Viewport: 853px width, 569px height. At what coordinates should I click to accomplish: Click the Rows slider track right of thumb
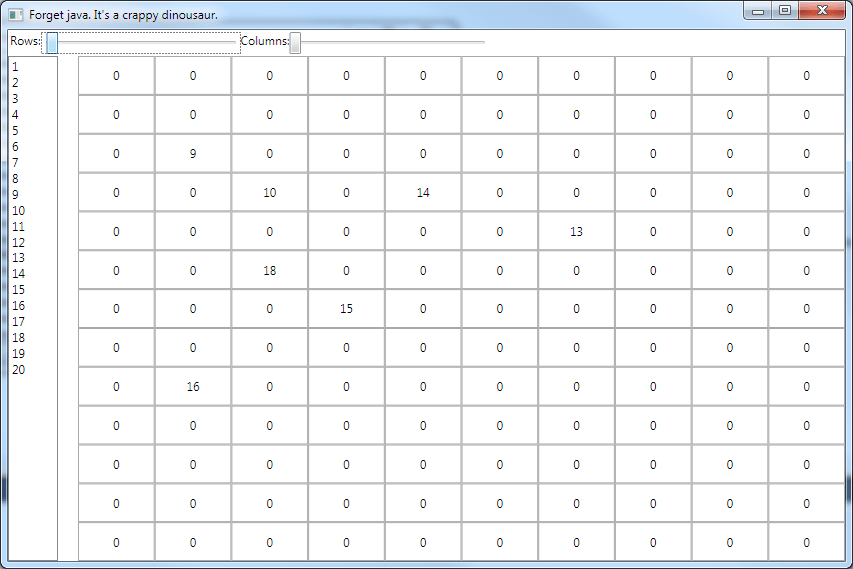coord(147,42)
